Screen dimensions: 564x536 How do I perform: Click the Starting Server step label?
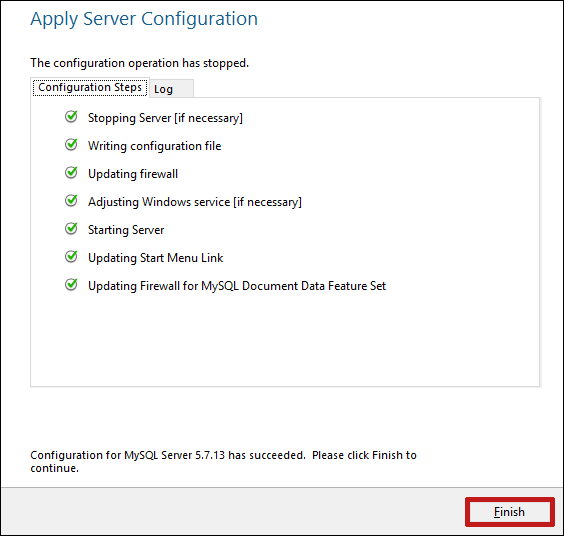click(x=126, y=230)
